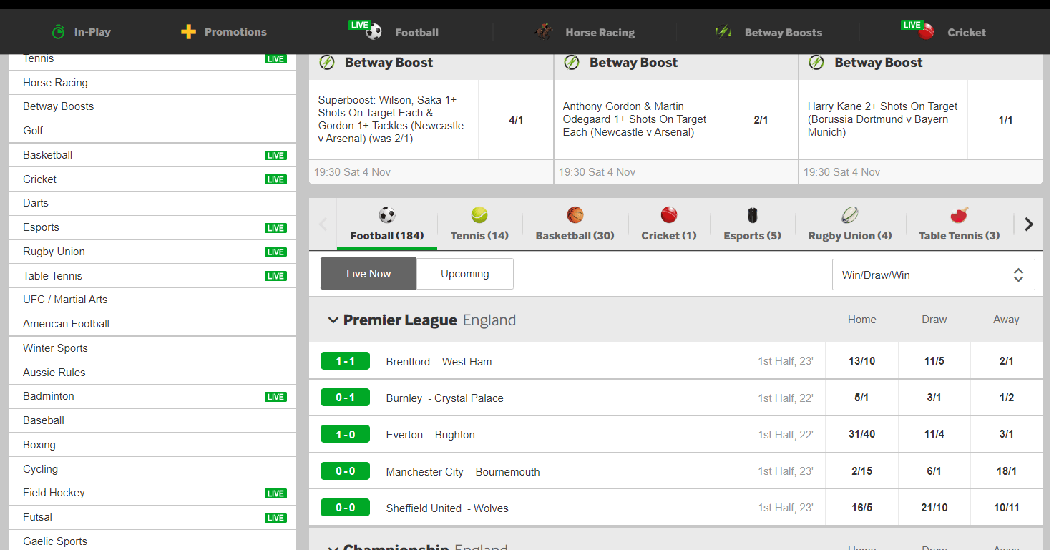Viewport: 1050px width, 550px height.
Task: Open the Burnley - Crystal Palace match
Action: (445, 398)
